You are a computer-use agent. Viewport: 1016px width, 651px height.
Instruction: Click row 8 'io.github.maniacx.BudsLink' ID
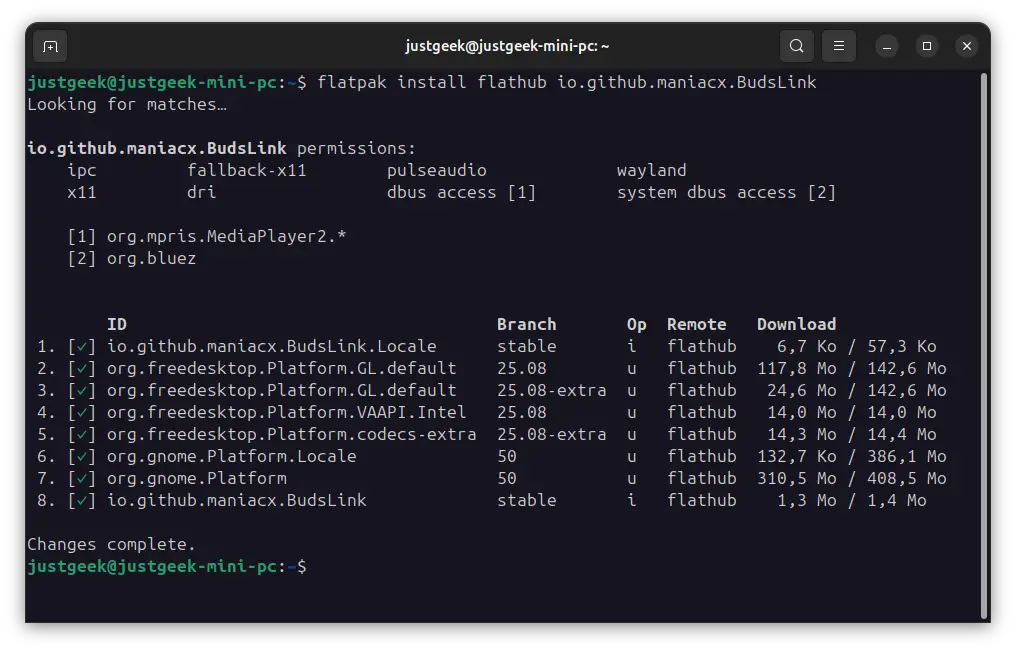(237, 501)
